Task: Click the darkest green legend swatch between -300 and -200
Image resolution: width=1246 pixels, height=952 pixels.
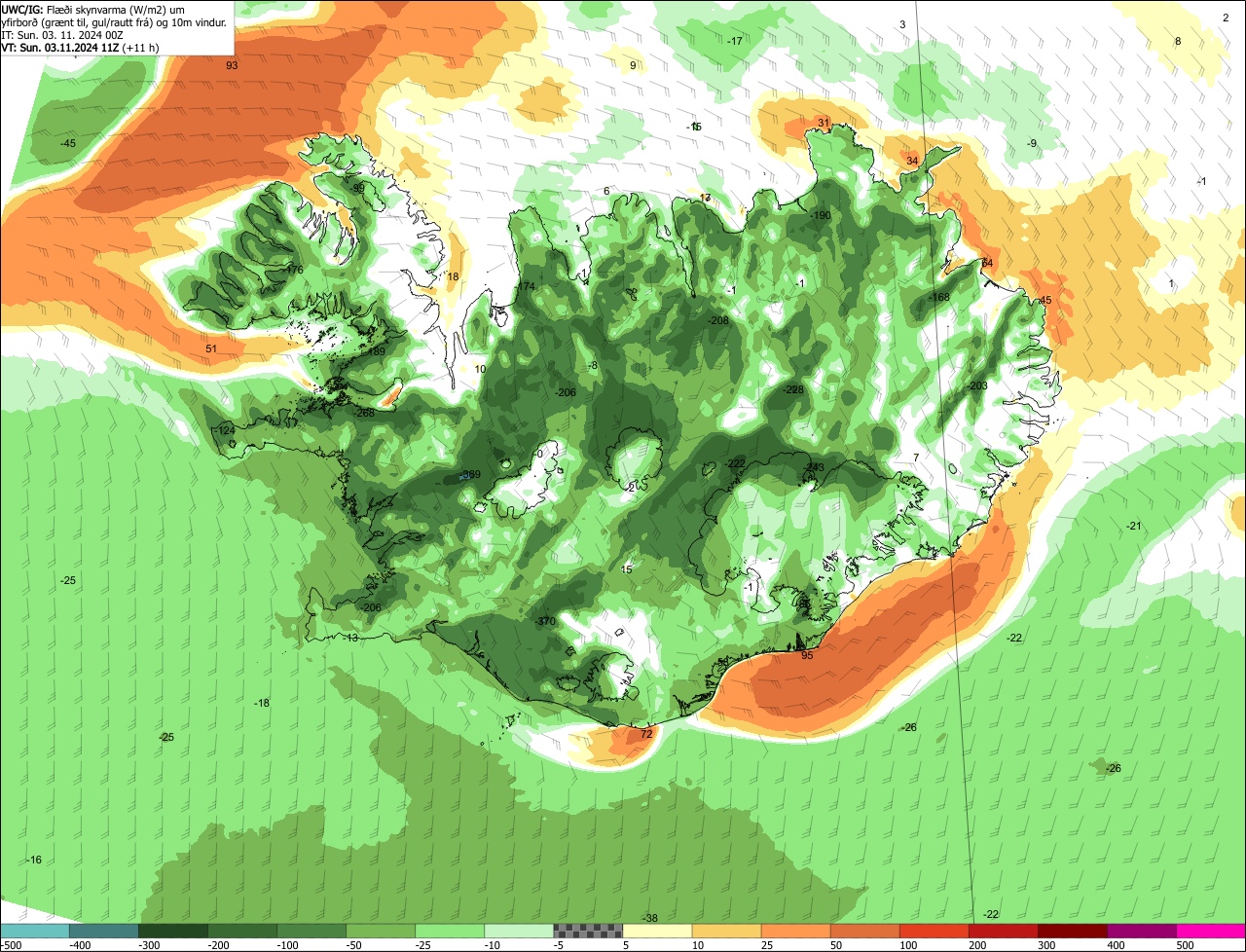Action: (x=172, y=931)
